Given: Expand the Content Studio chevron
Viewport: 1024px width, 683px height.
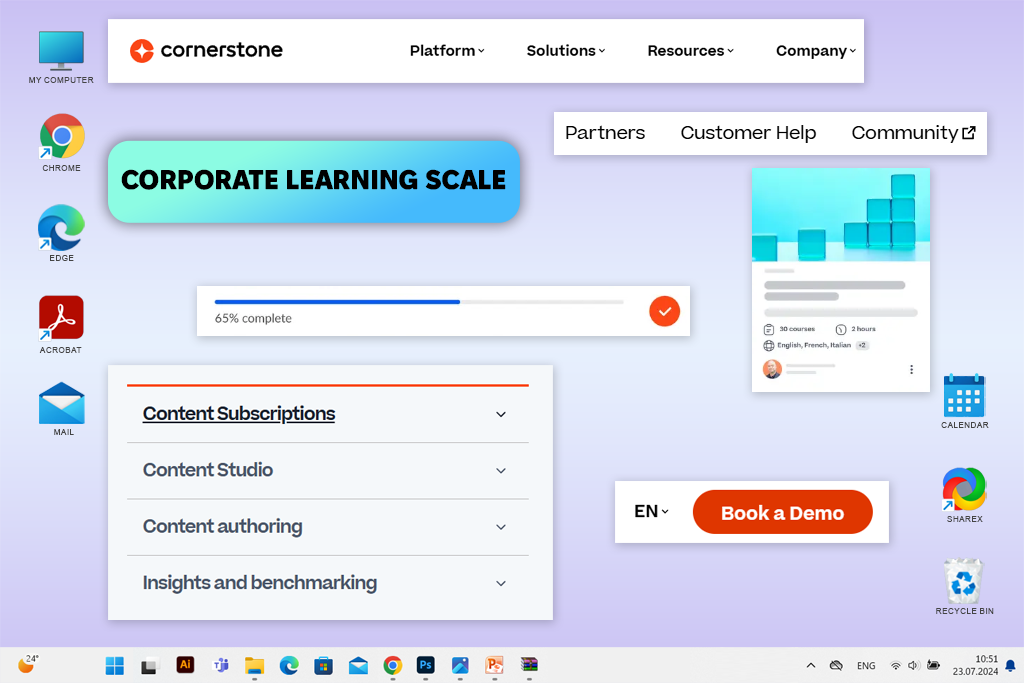Looking at the screenshot, I should click(500, 471).
